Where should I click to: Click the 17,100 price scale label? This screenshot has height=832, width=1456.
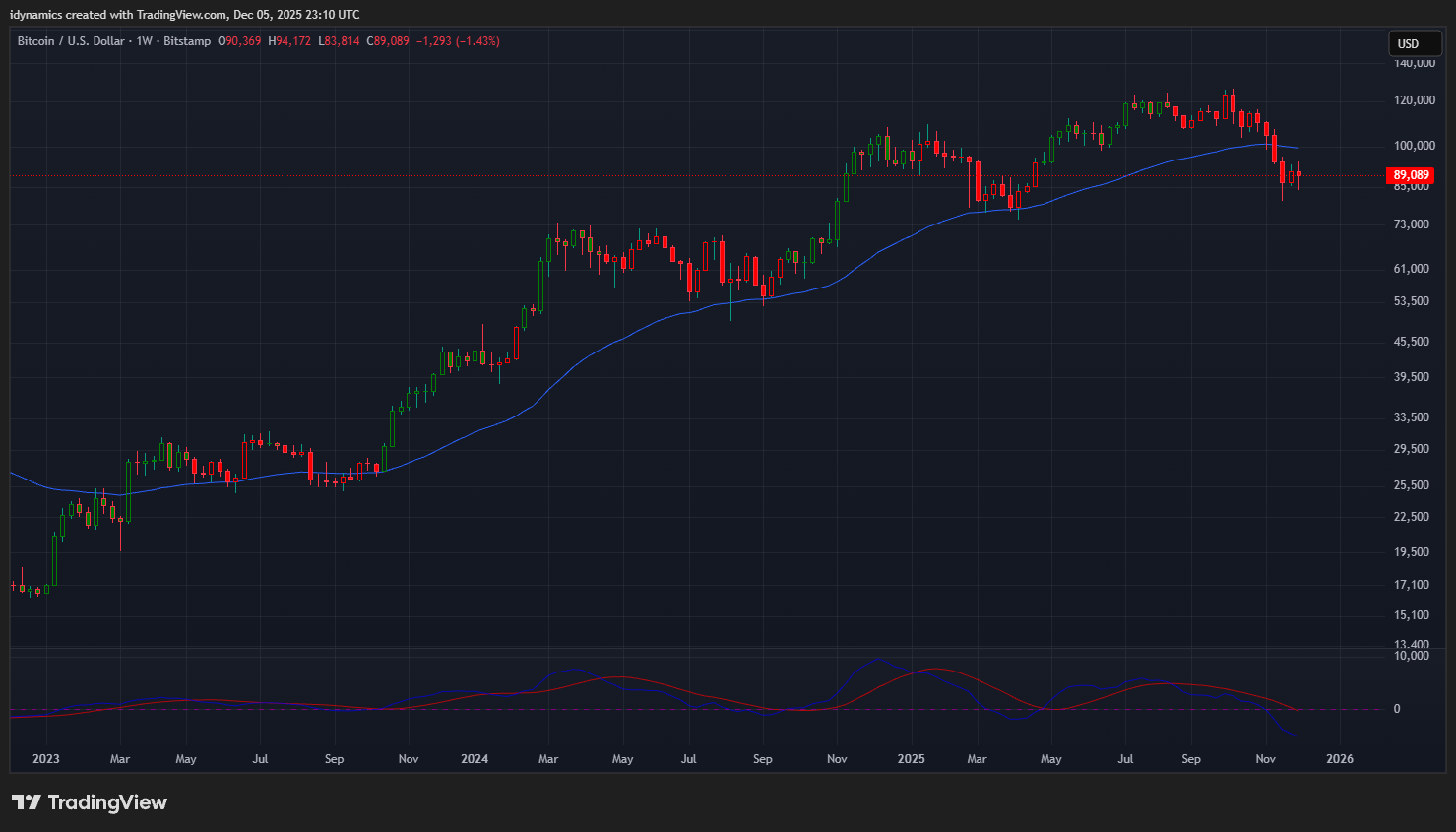(x=1412, y=585)
